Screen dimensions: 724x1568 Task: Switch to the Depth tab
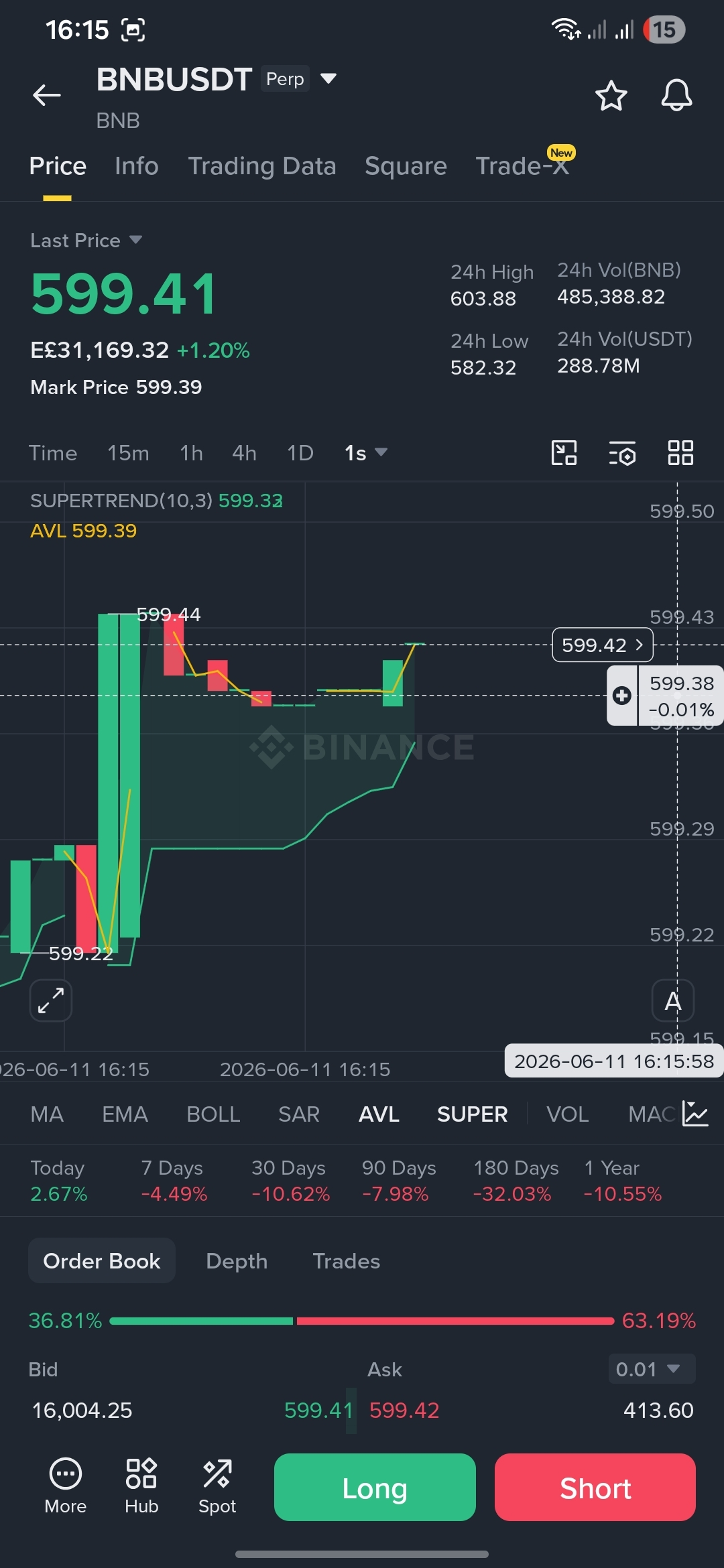tap(237, 1261)
